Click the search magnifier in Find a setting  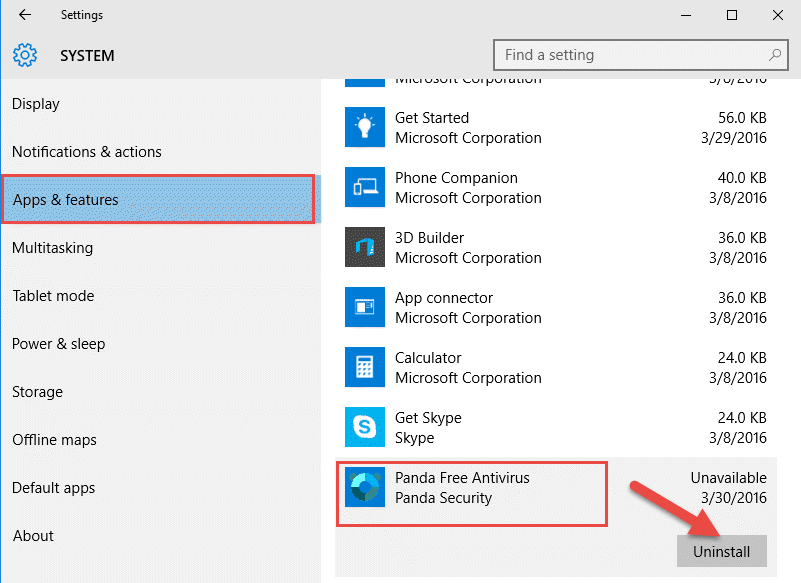775,55
